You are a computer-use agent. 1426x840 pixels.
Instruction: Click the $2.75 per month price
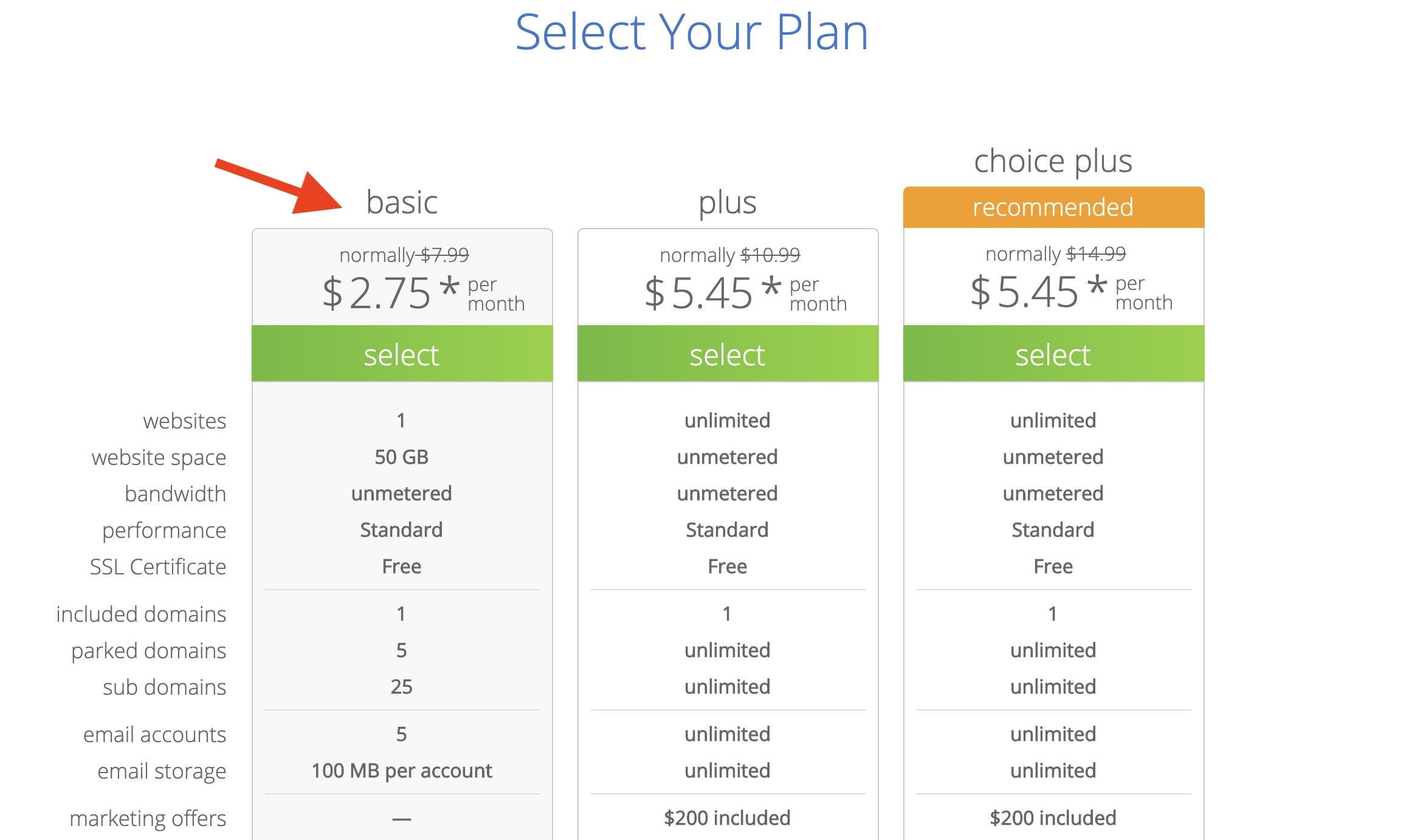click(424, 293)
